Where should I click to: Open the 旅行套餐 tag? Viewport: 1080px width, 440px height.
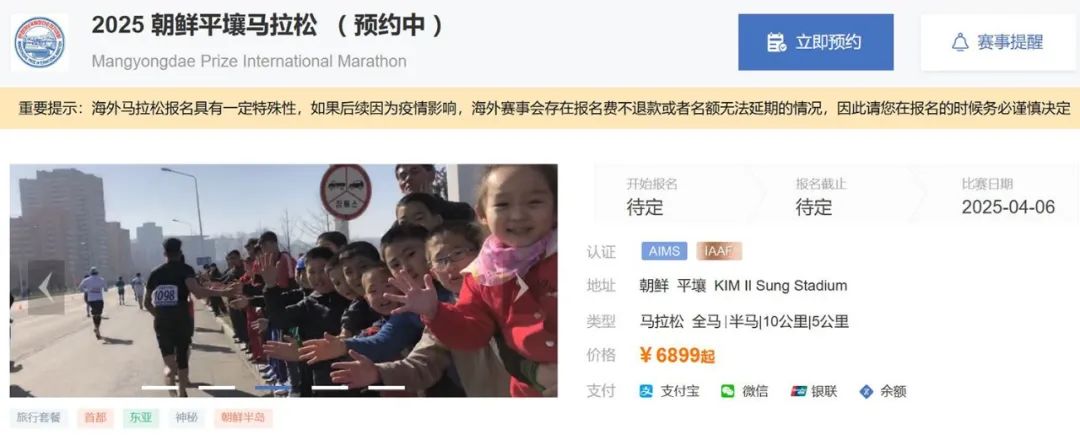point(39,417)
